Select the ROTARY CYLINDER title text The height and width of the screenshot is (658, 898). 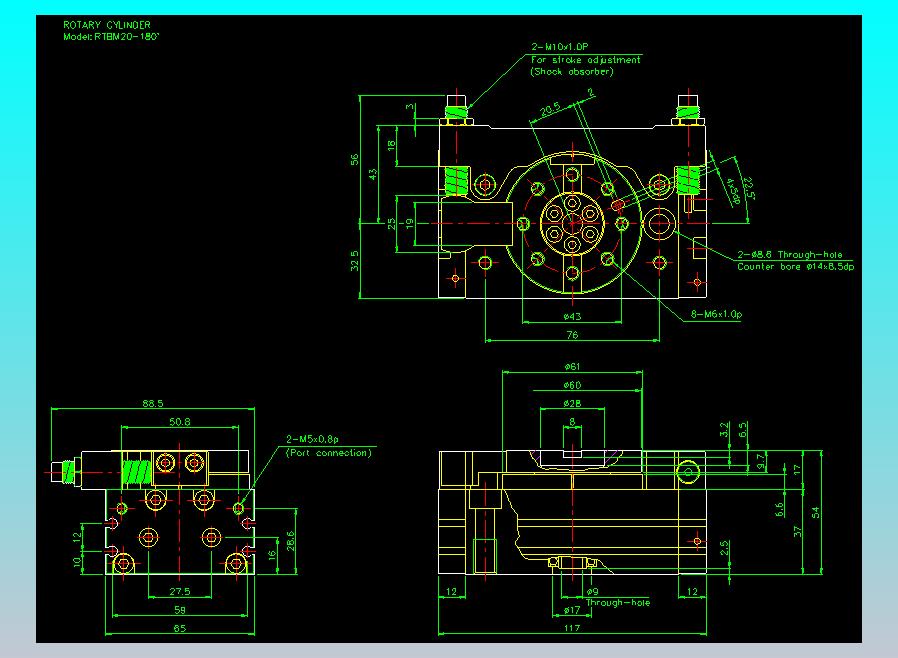pos(107,25)
